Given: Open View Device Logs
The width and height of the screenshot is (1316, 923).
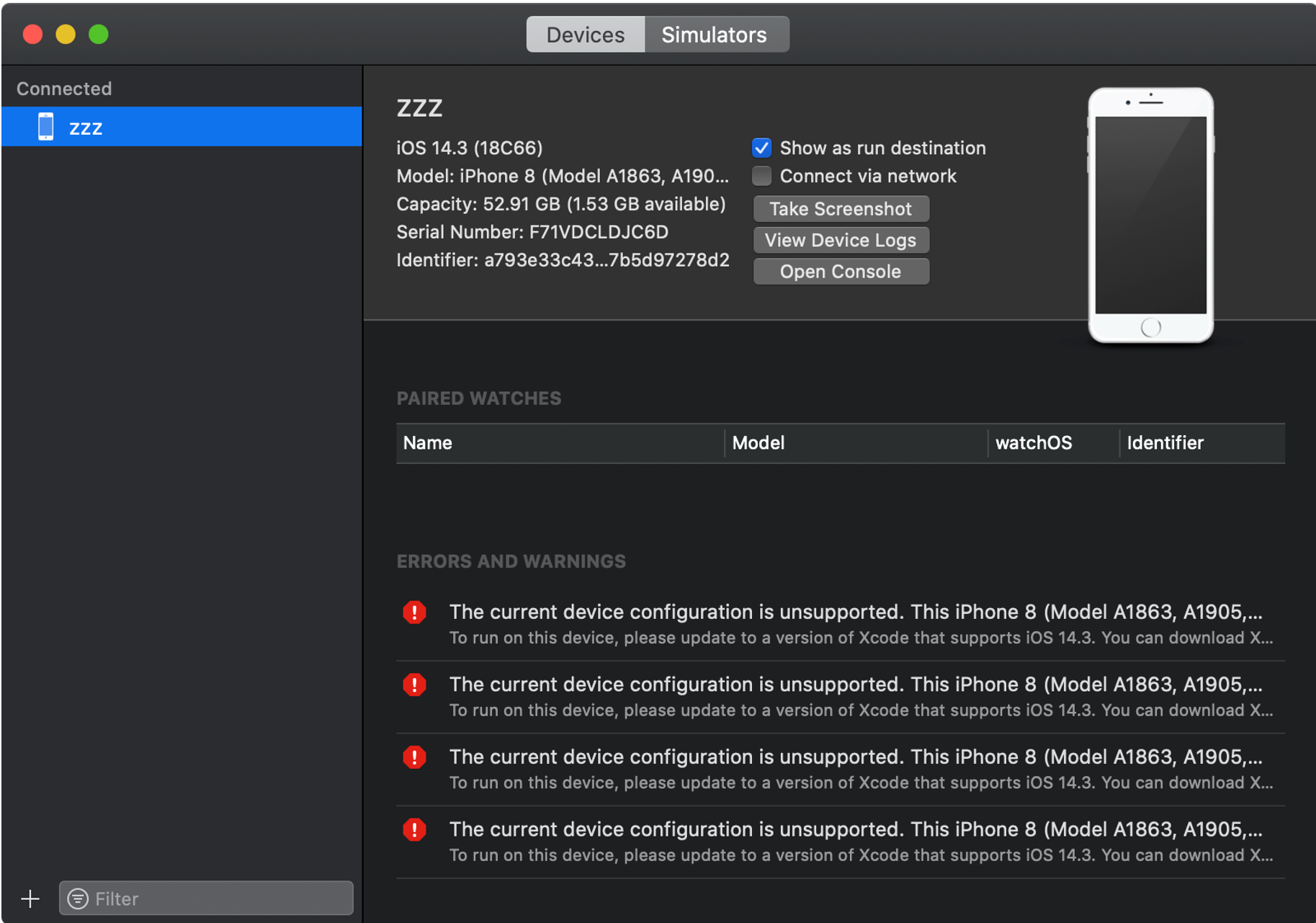Looking at the screenshot, I should coord(841,240).
